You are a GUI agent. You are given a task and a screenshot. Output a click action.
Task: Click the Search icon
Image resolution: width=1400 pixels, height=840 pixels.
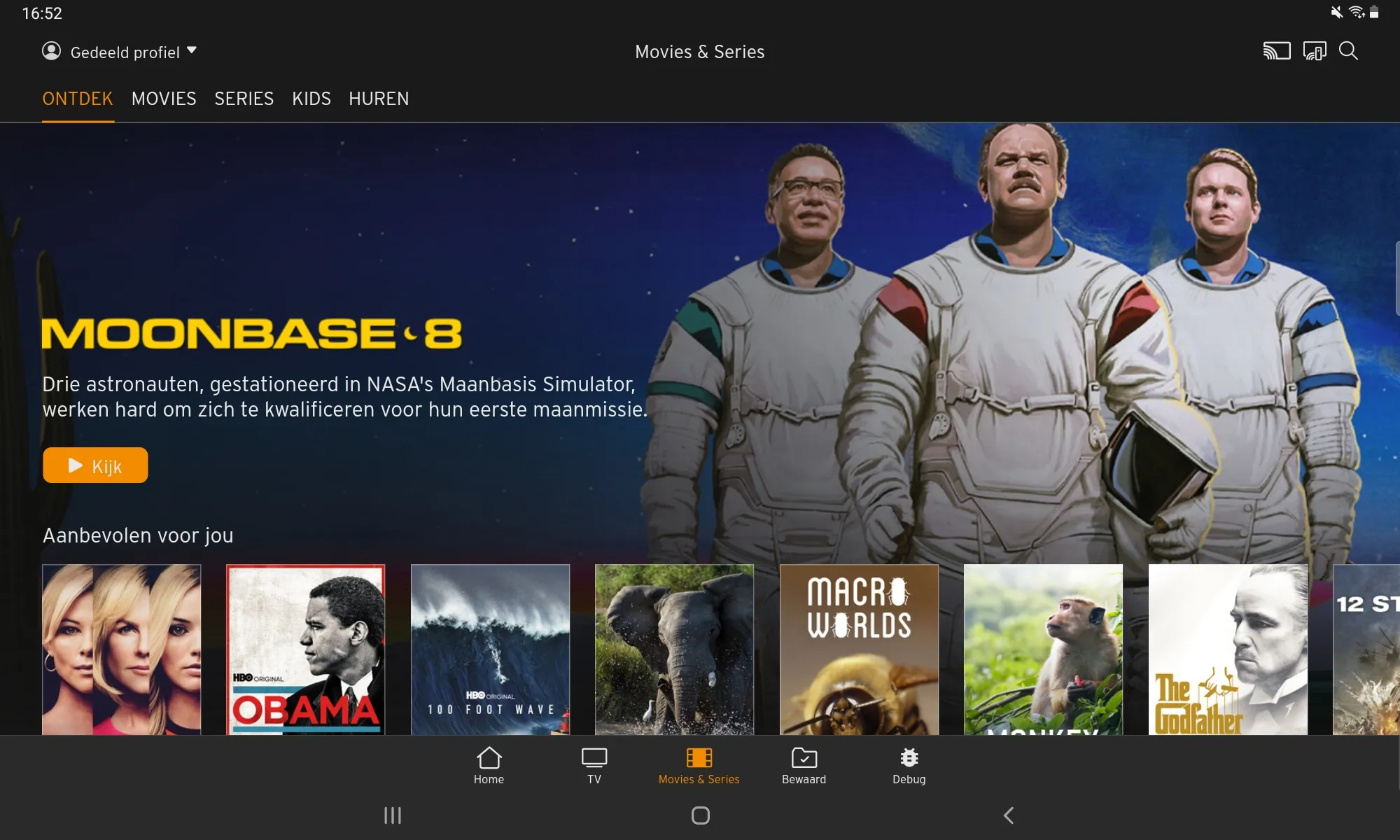[x=1348, y=51]
